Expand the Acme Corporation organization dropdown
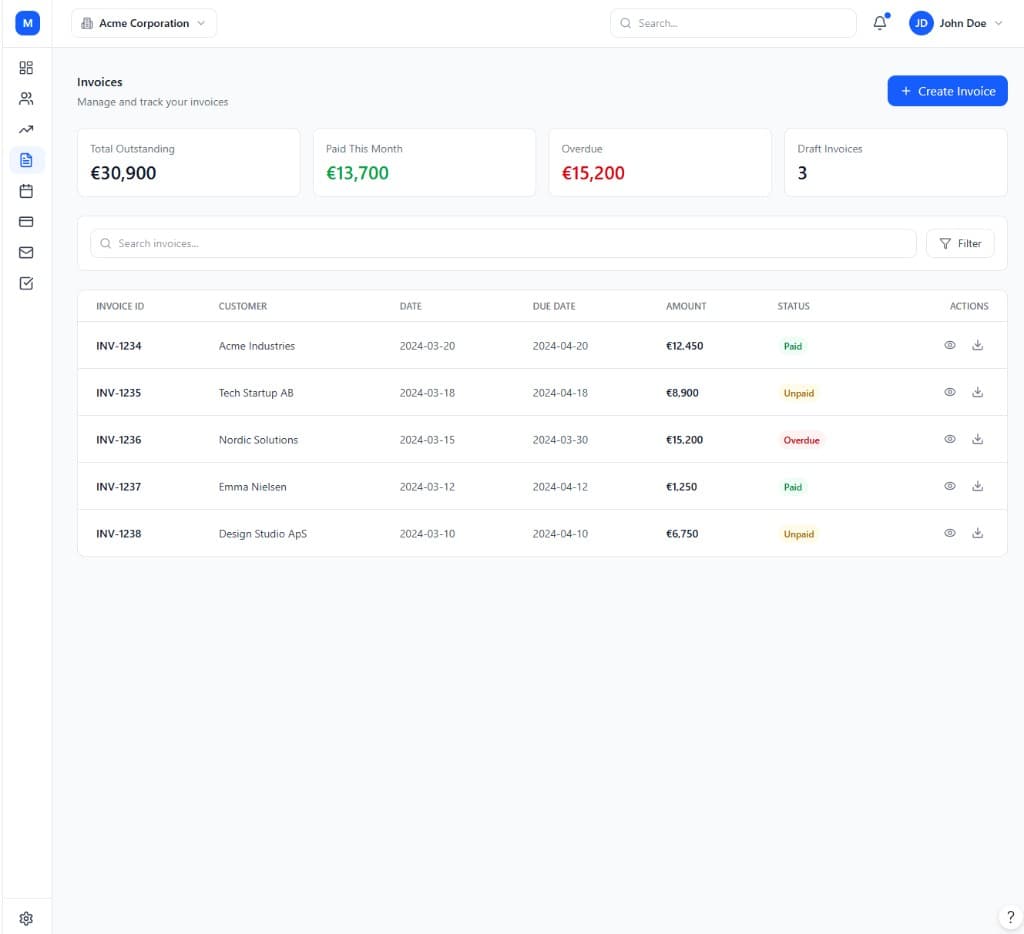Viewport: 1024px width, 934px height. pyautogui.click(x=144, y=24)
